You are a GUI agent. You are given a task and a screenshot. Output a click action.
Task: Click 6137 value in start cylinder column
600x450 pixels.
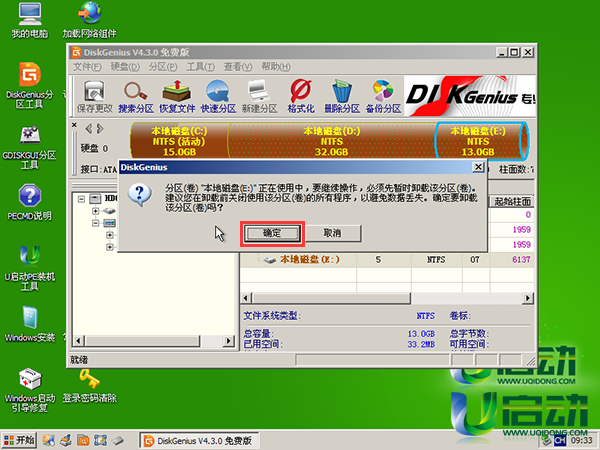click(x=521, y=259)
